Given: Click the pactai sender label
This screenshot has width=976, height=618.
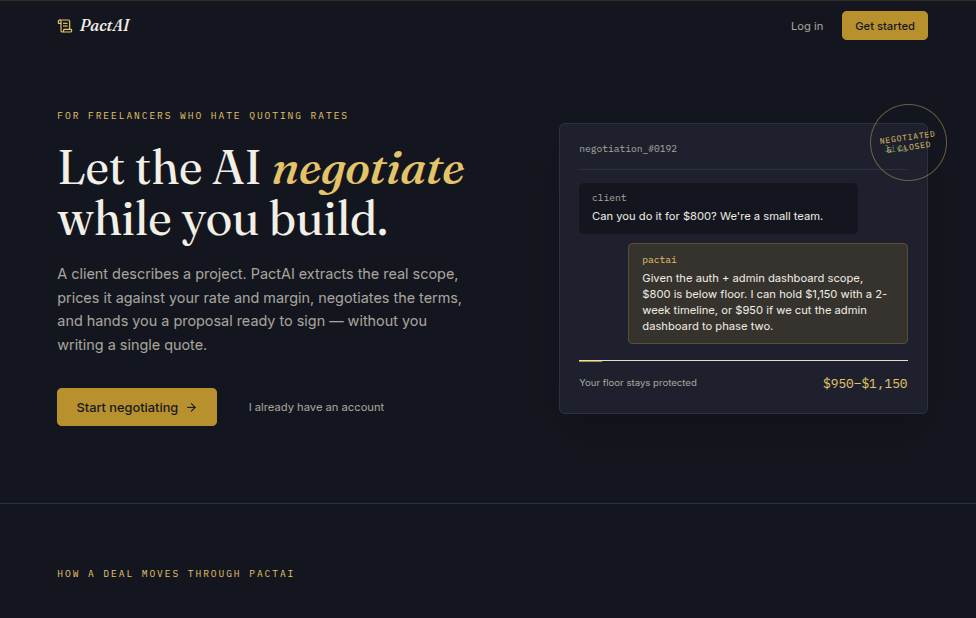Looking at the screenshot, I should click(x=659, y=260).
